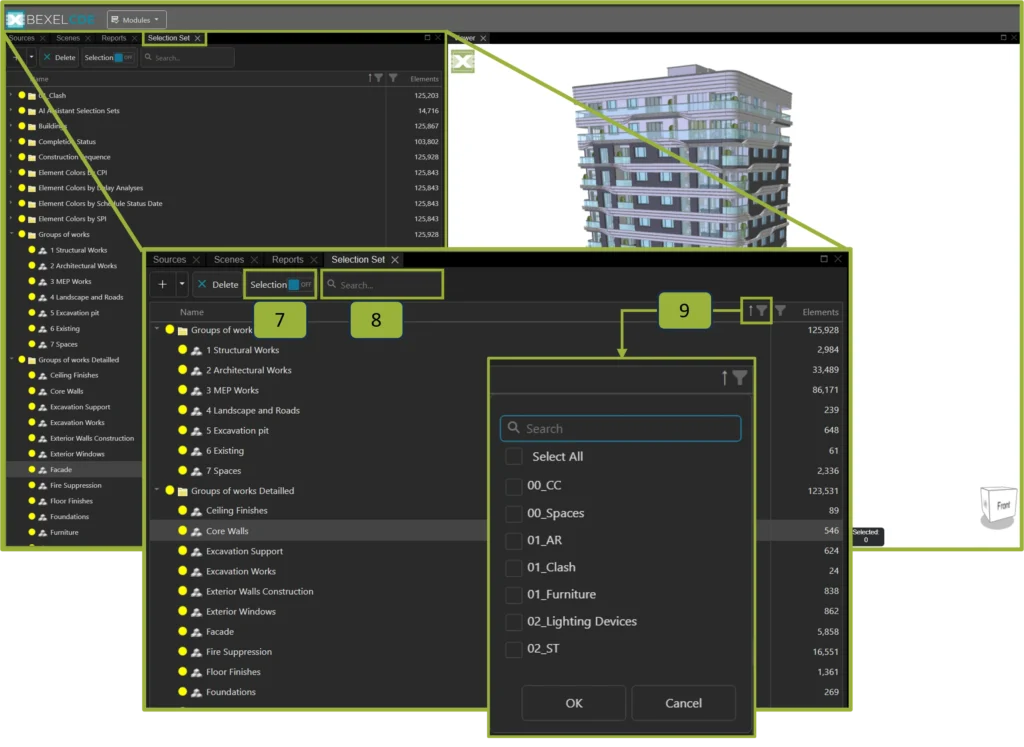Viewport: 1024px width, 747px height.
Task: Click the BEXEL X logo icon in the viewer
Action: coord(462,62)
